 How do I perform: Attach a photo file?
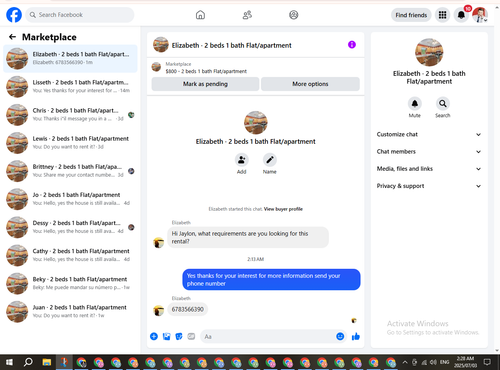(x=166, y=336)
